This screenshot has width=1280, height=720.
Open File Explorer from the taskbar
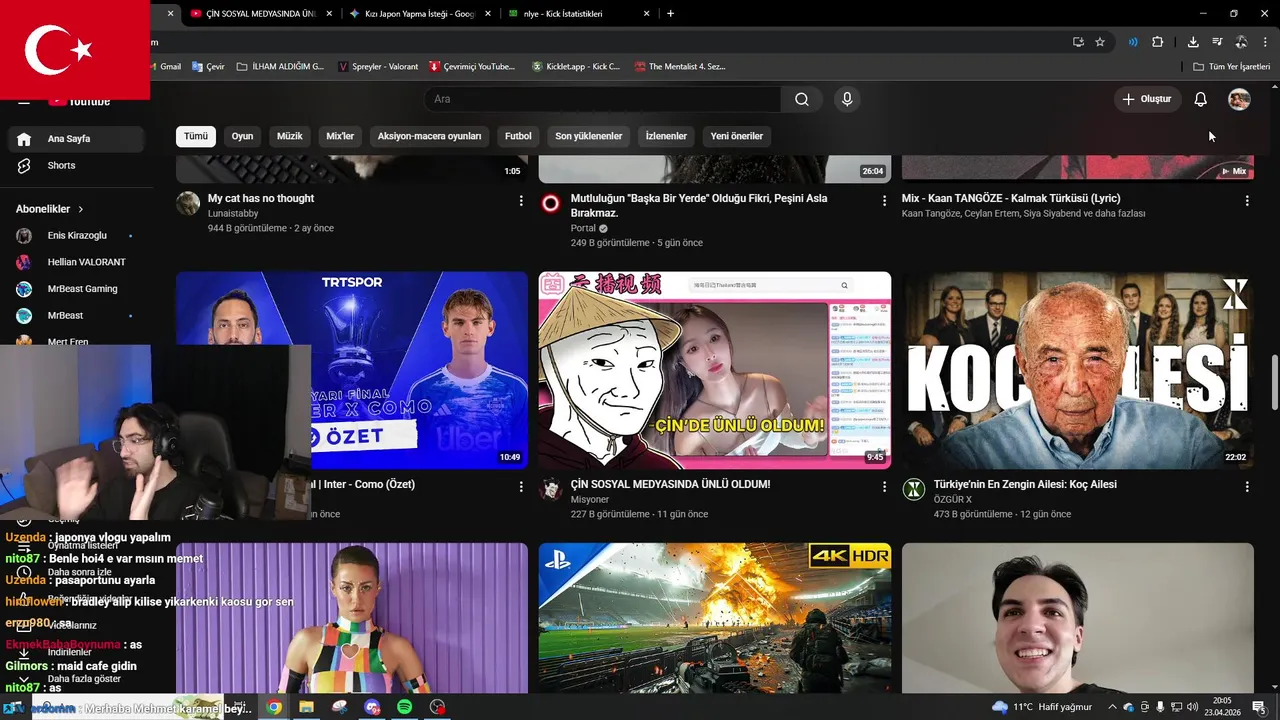point(306,707)
